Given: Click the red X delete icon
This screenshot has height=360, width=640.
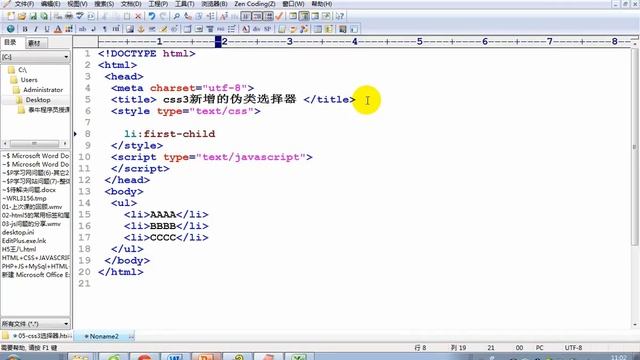Looking at the screenshot, I should click(x=138, y=16).
